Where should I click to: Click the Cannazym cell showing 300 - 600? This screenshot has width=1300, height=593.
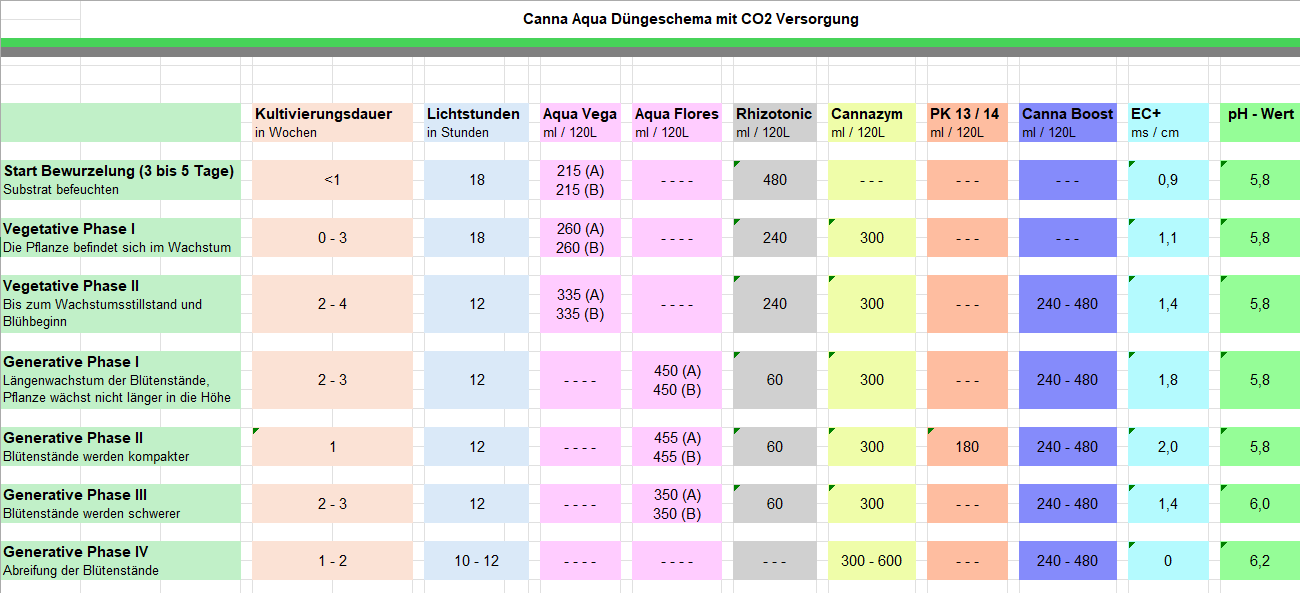tap(871, 561)
